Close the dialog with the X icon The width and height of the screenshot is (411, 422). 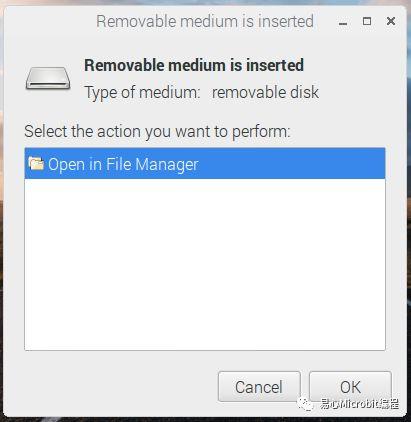coord(391,21)
